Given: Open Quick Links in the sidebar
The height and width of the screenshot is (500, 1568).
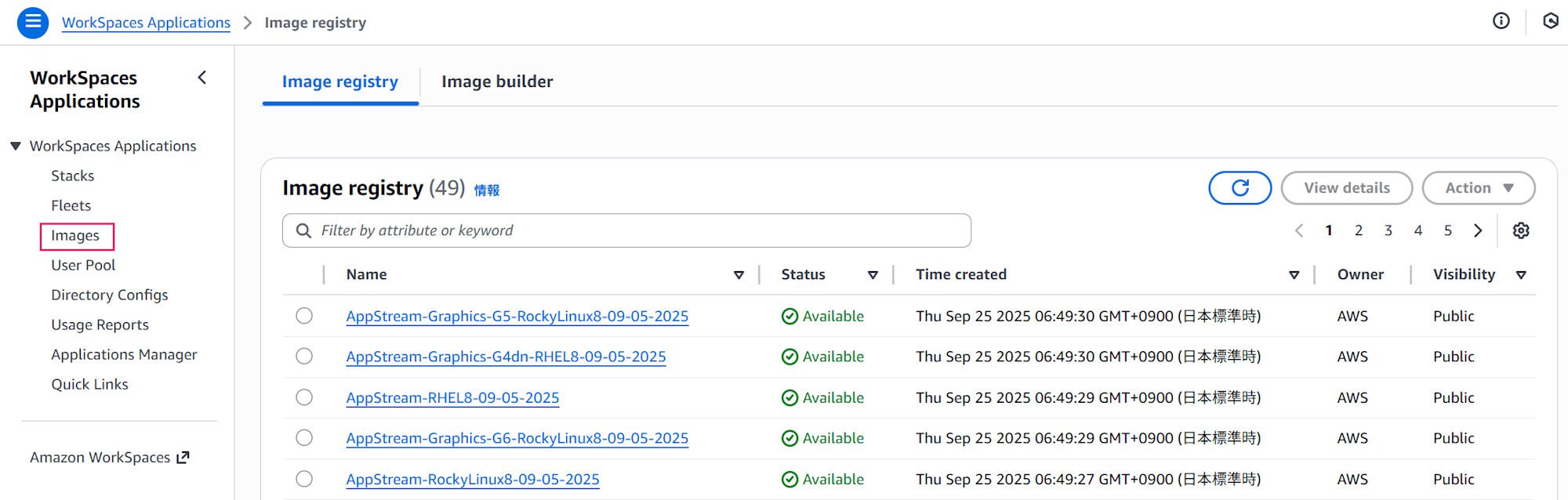Looking at the screenshot, I should 89,385.
